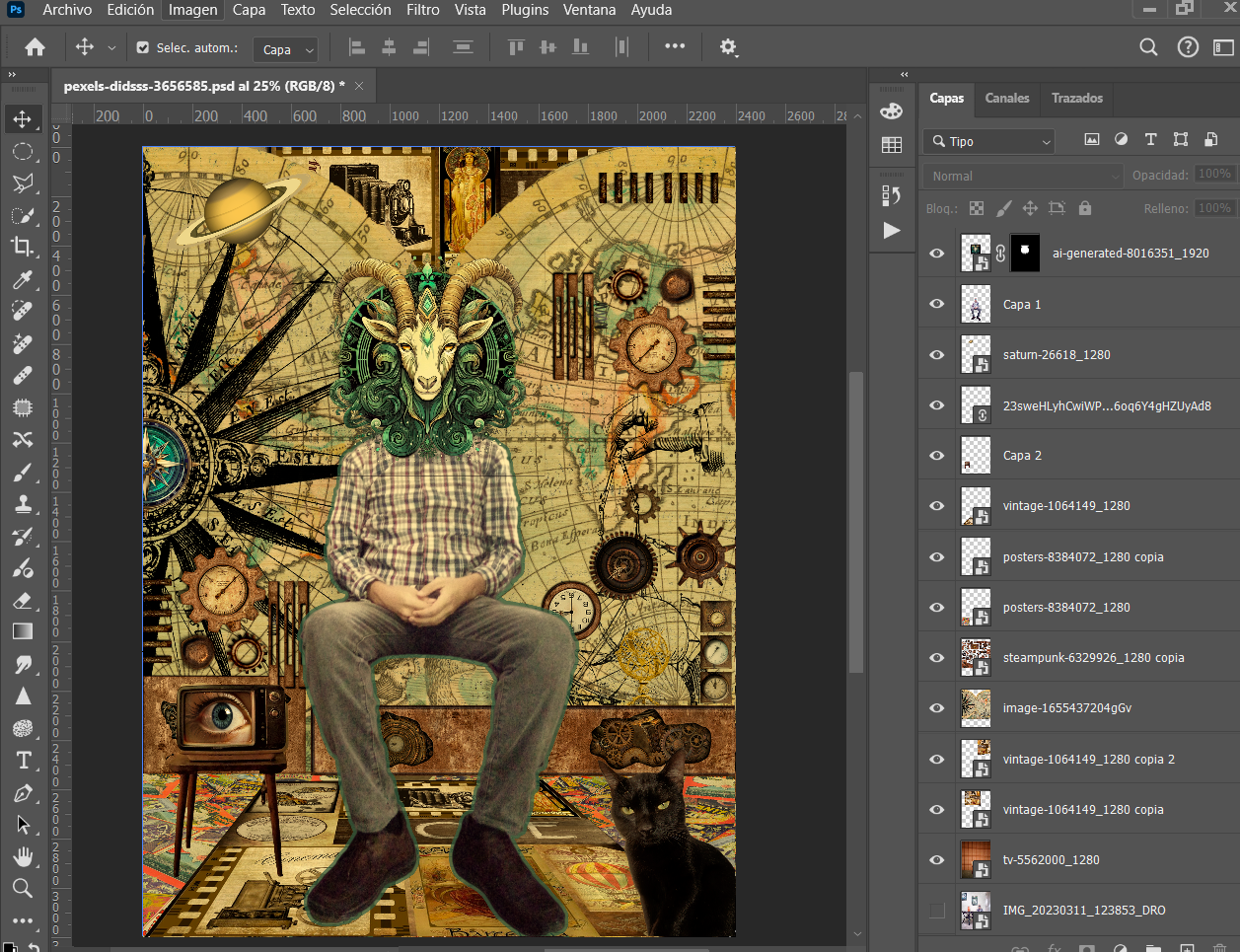Open the Search icon in the options bar
The width and height of the screenshot is (1240, 952).
pos(1148,47)
